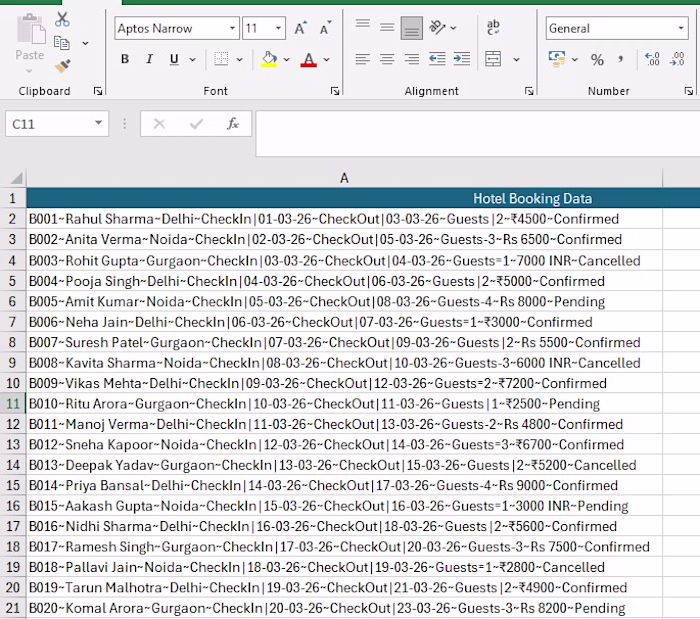Click the Insert Function fx icon

tap(233, 123)
